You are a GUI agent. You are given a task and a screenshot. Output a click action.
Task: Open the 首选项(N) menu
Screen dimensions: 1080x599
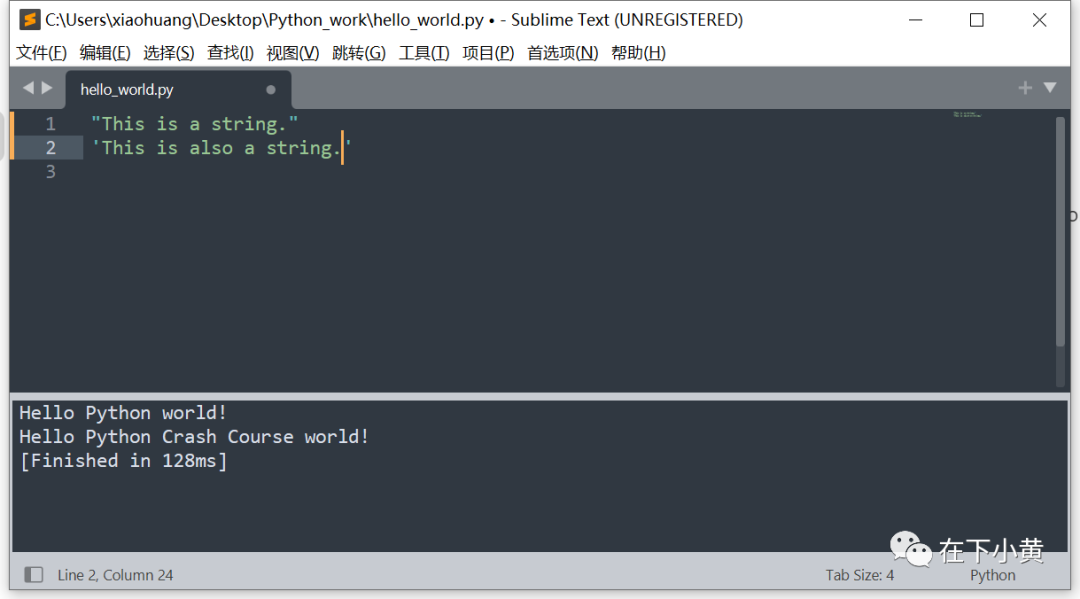click(x=562, y=53)
